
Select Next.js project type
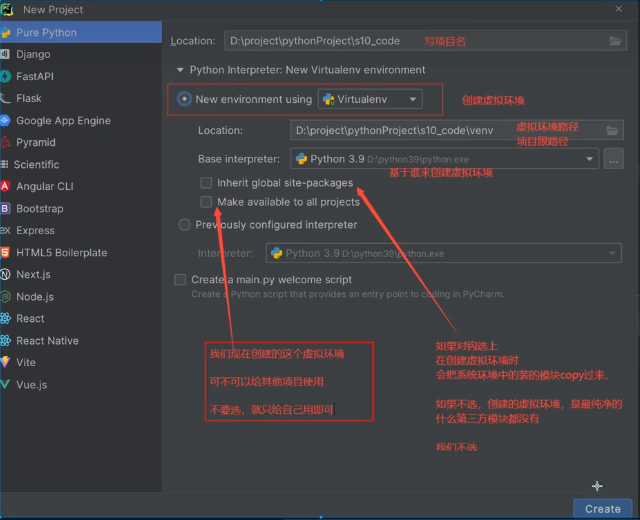81,275
